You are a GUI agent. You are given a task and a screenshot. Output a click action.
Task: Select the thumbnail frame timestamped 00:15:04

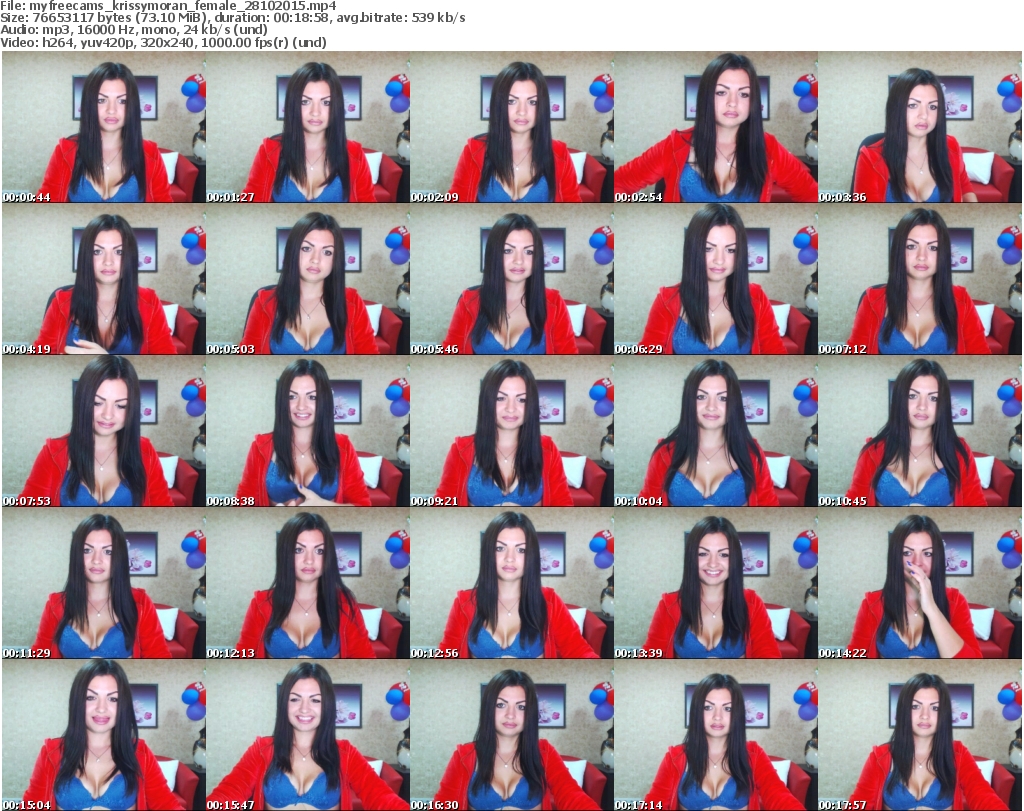point(104,735)
